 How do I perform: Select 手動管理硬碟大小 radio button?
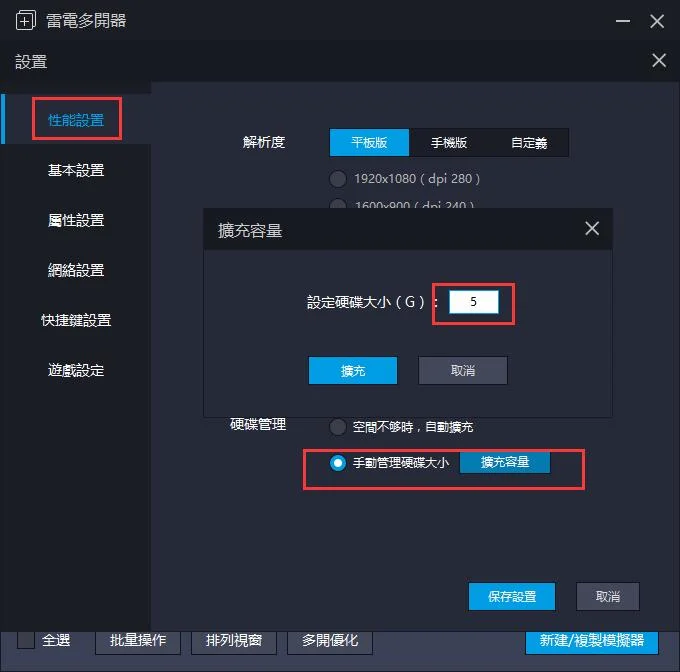point(338,463)
